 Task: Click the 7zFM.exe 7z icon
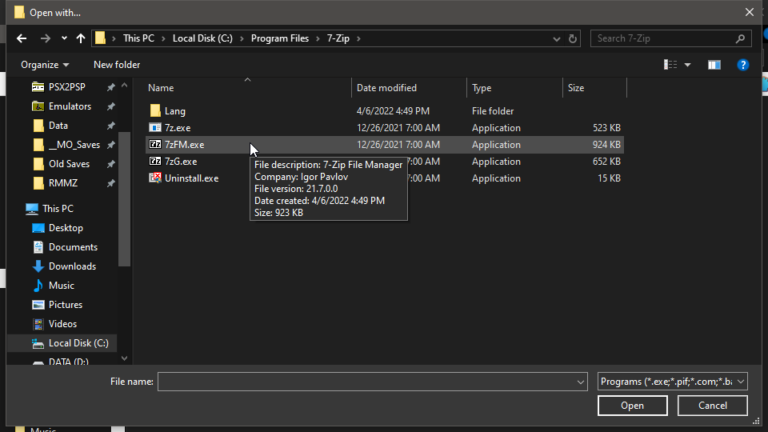pos(155,144)
